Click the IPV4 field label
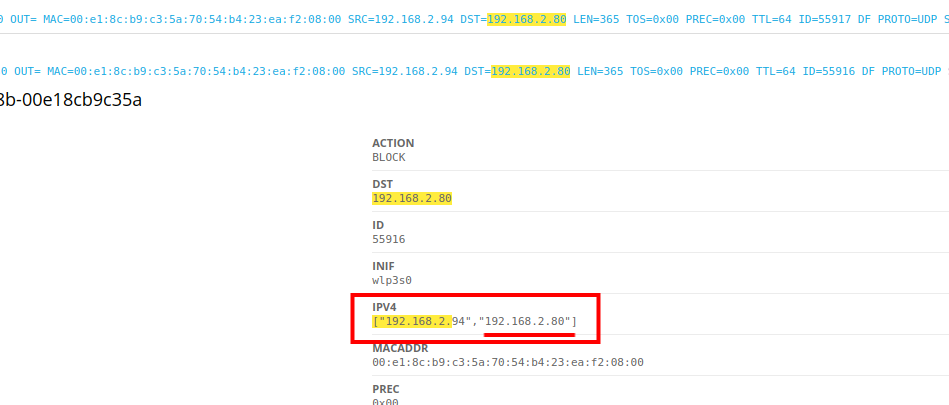 pyautogui.click(x=384, y=308)
